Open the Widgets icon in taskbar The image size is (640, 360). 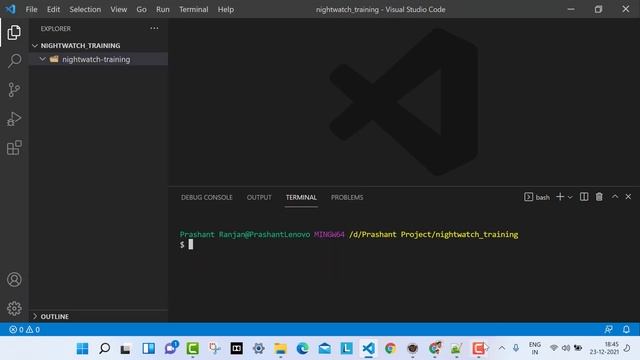tap(149, 348)
